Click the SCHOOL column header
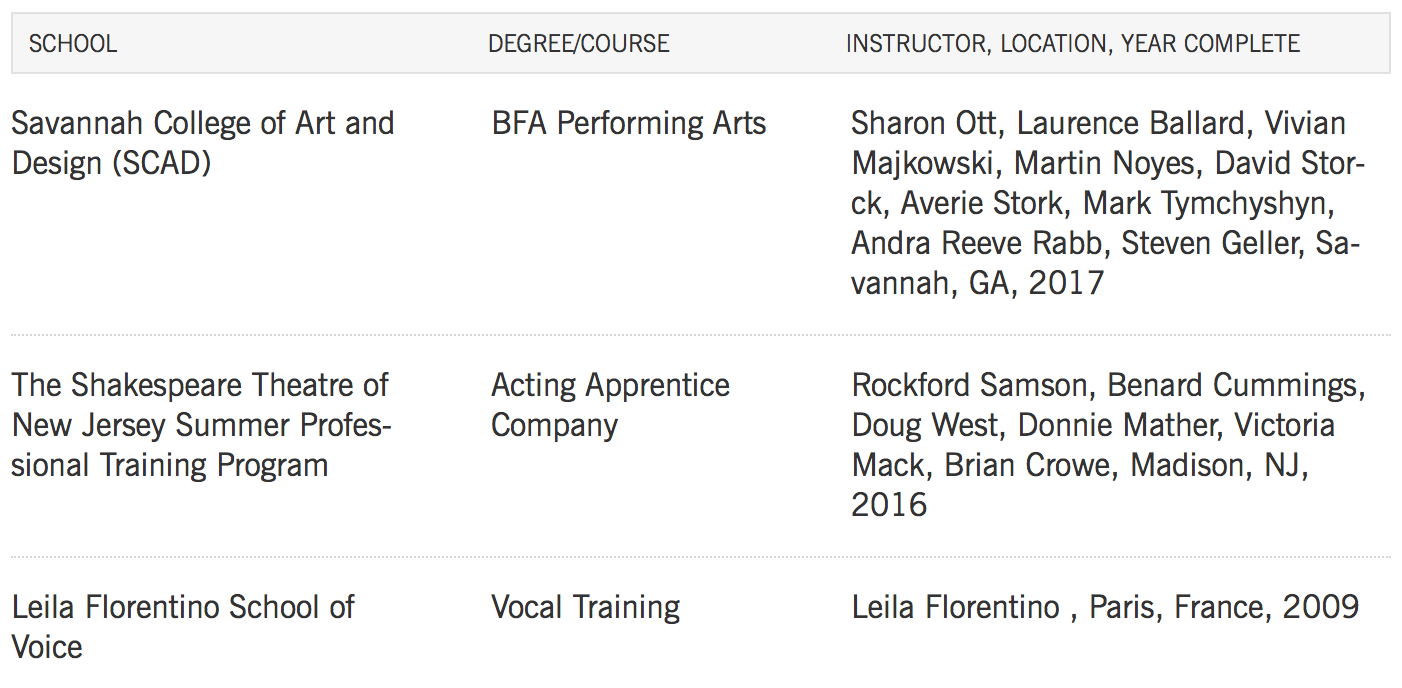This screenshot has height=688, width=1402. click(x=73, y=44)
